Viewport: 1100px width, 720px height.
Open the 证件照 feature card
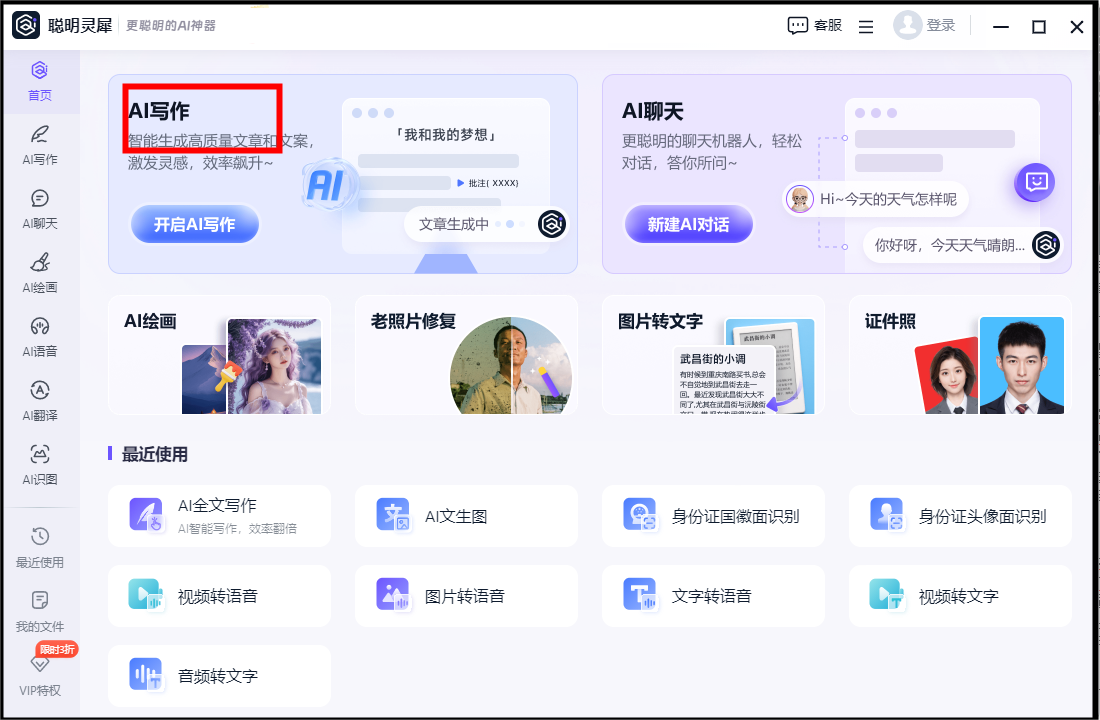click(x=960, y=355)
